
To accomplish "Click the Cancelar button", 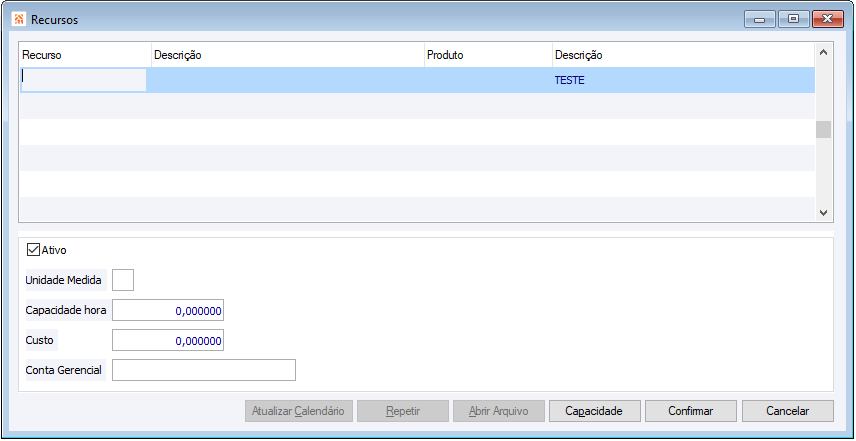I will (788, 411).
